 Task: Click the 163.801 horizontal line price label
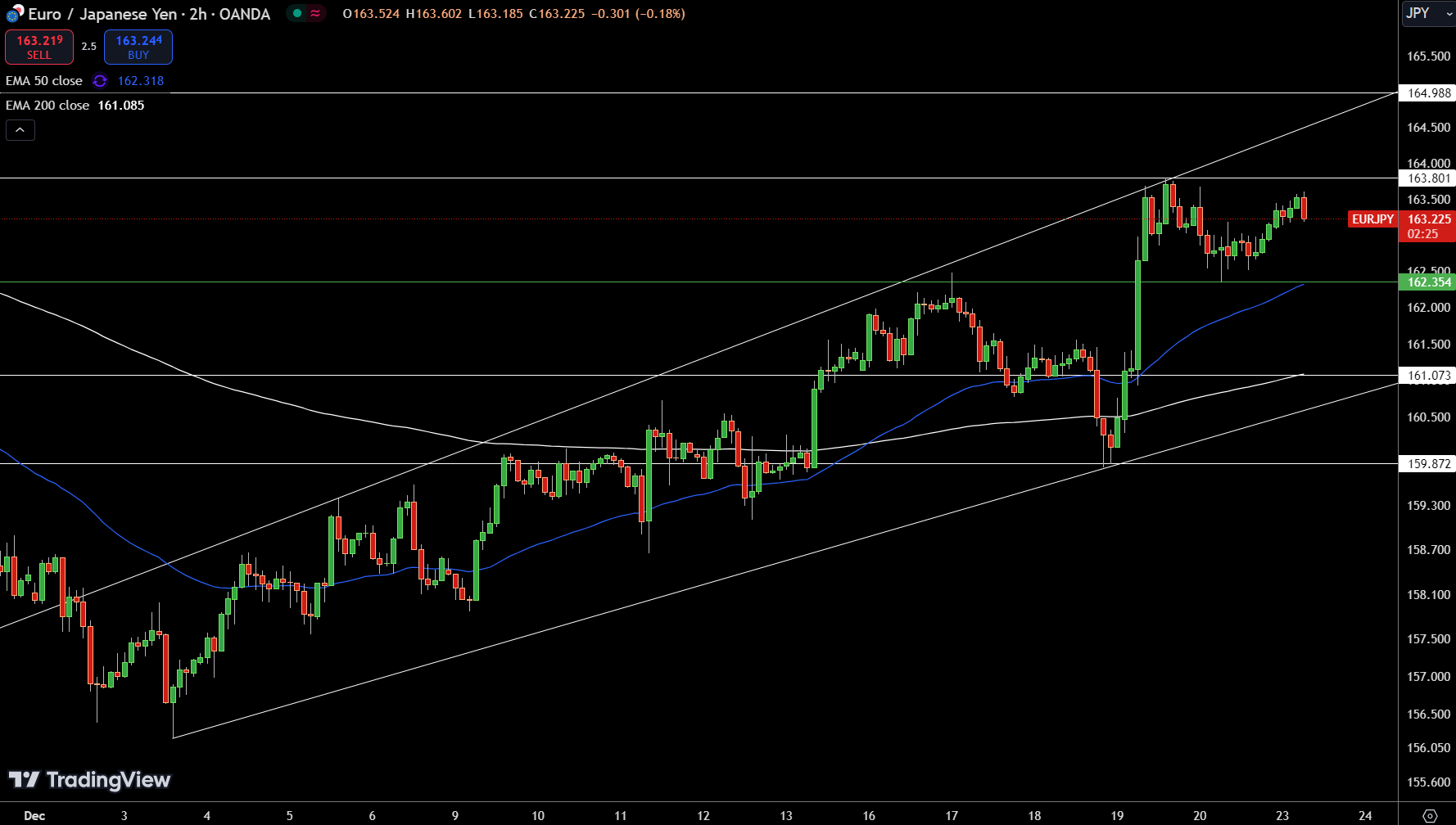(1429, 178)
